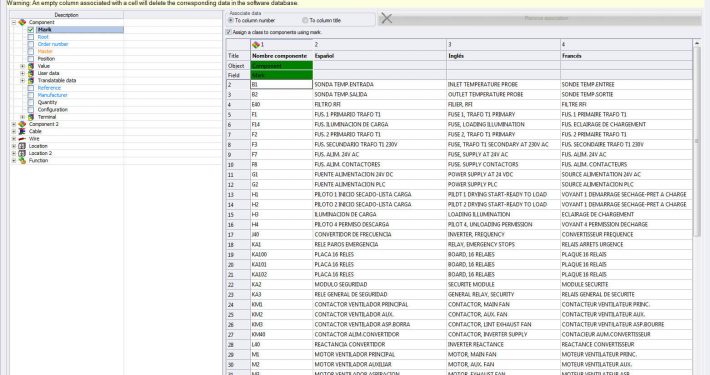Click the FILTRE RFI cell
Image resolution: width=710 pixels, height=375 pixels.
coord(626,104)
